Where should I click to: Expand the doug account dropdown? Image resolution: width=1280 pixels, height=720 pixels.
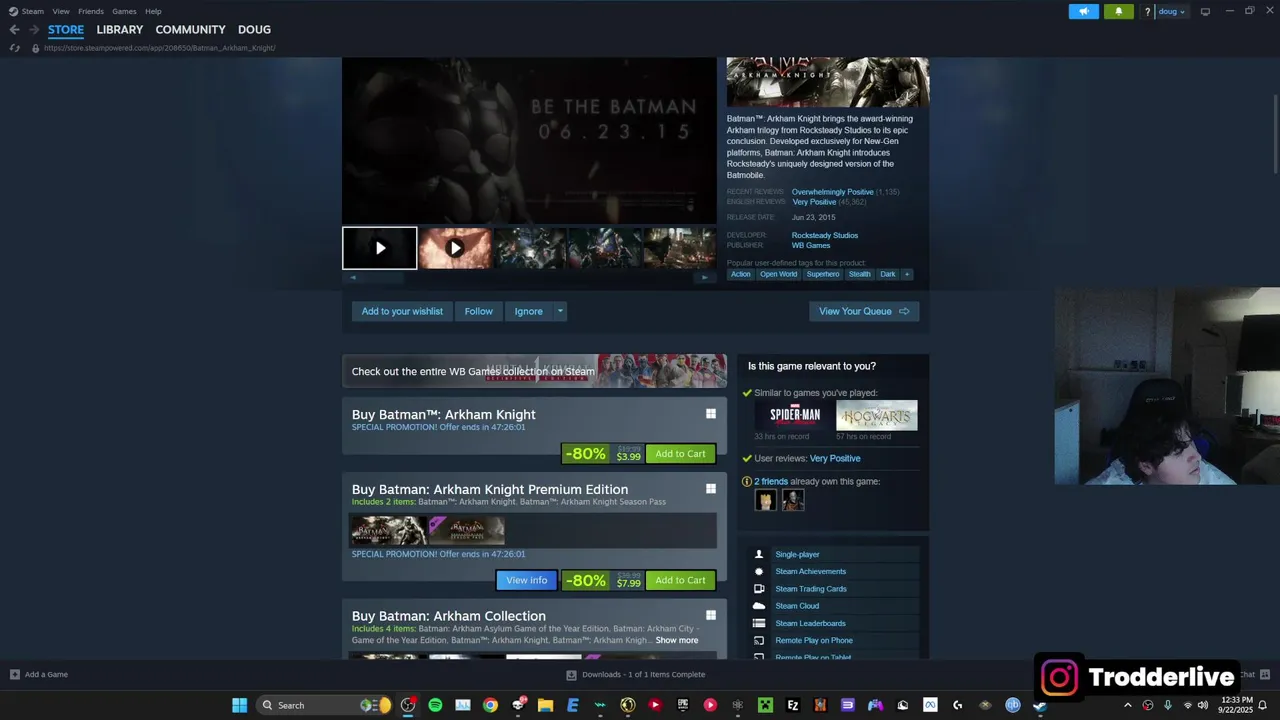(x=1171, y=12)
